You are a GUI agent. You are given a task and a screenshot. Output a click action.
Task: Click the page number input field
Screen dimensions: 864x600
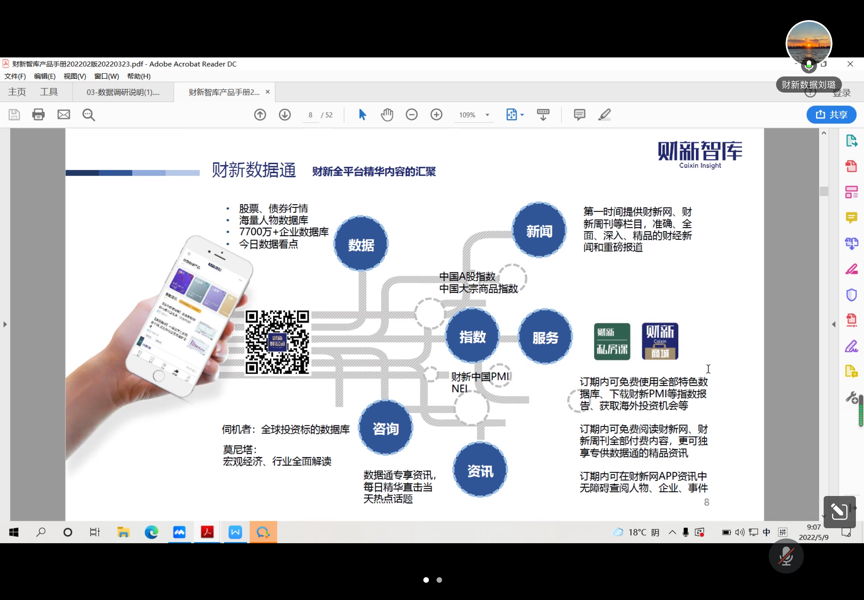pos(311,115)
